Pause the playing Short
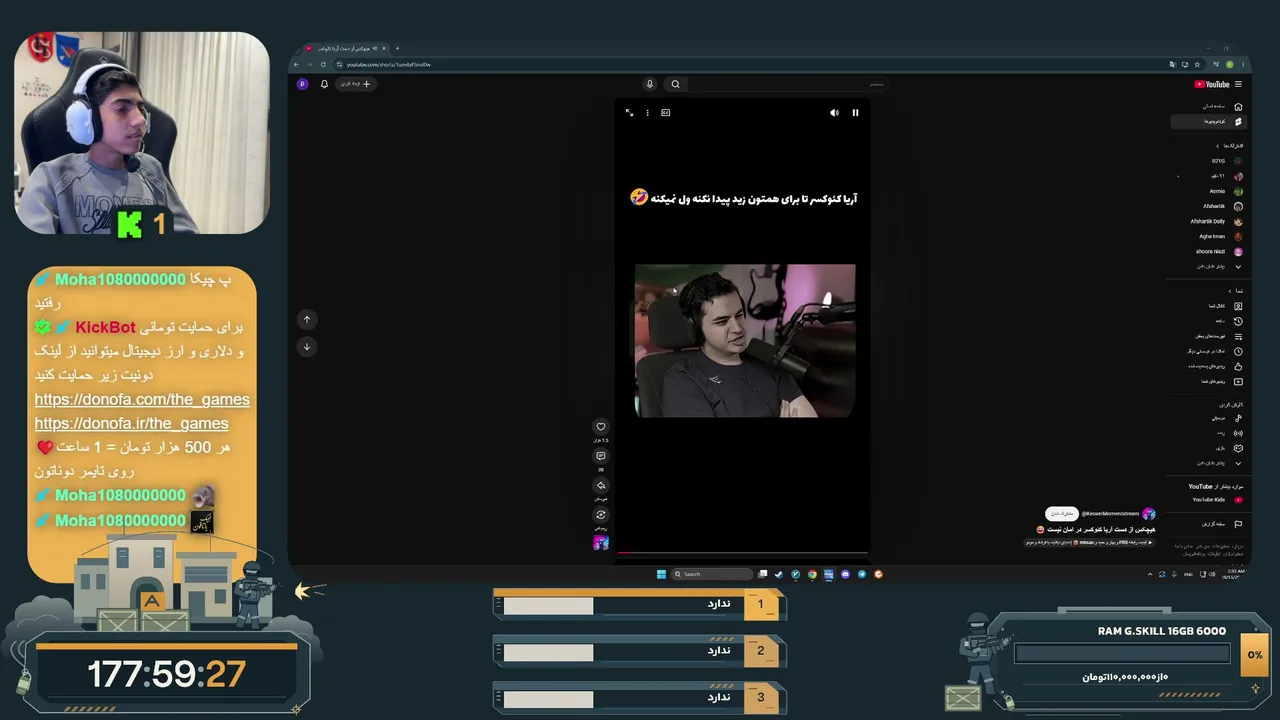The width and height of the screenshot is (1280, 720). coord(855,113)
